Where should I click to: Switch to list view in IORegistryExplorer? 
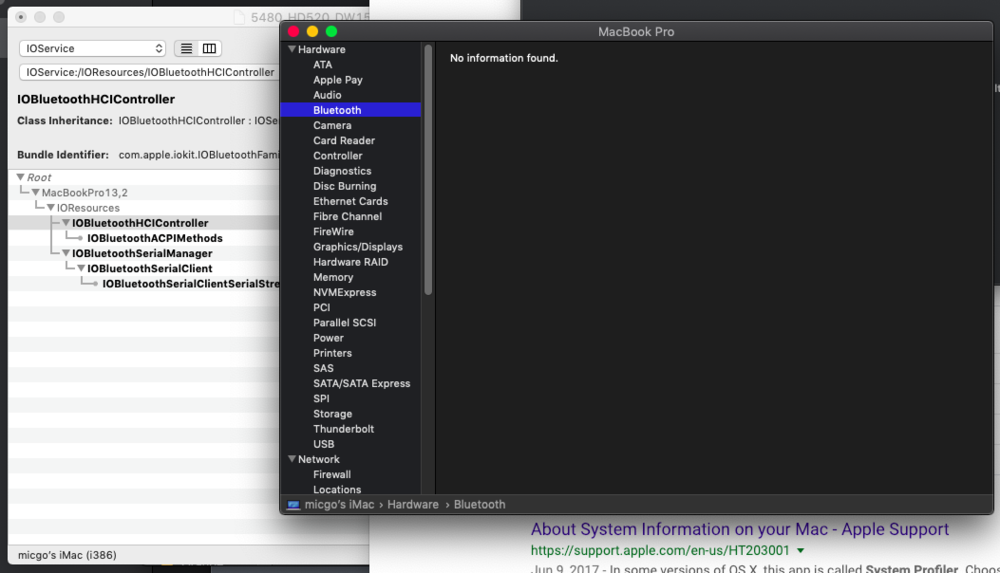point(186,49)
